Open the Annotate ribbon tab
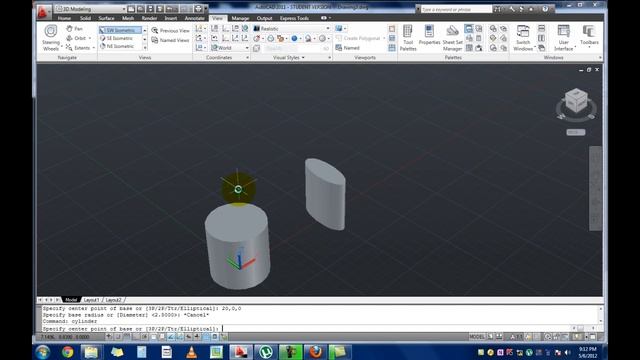 (194, 18)
